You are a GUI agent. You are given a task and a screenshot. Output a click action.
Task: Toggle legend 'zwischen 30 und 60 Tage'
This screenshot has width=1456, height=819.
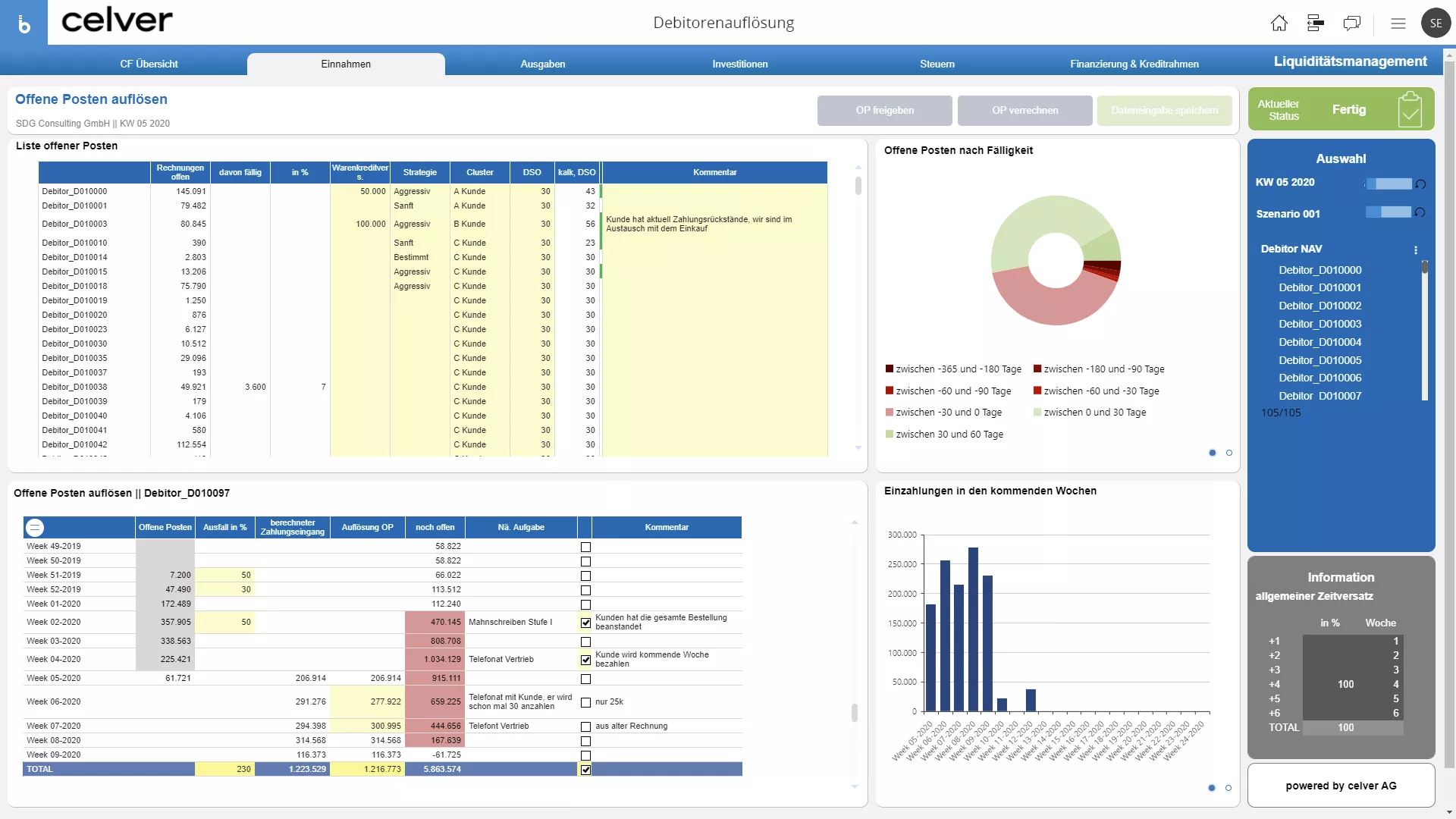(x=944, y=435)
